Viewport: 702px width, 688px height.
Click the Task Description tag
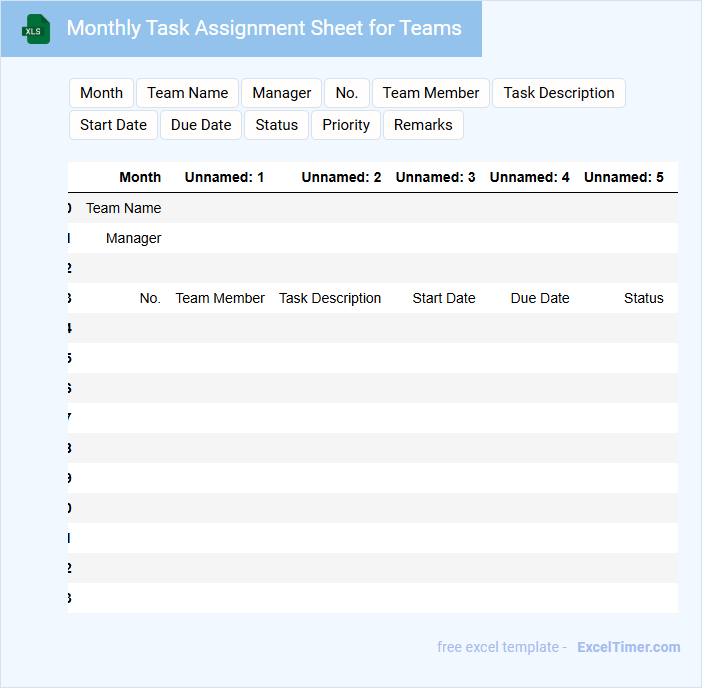(x=558, y=93)
